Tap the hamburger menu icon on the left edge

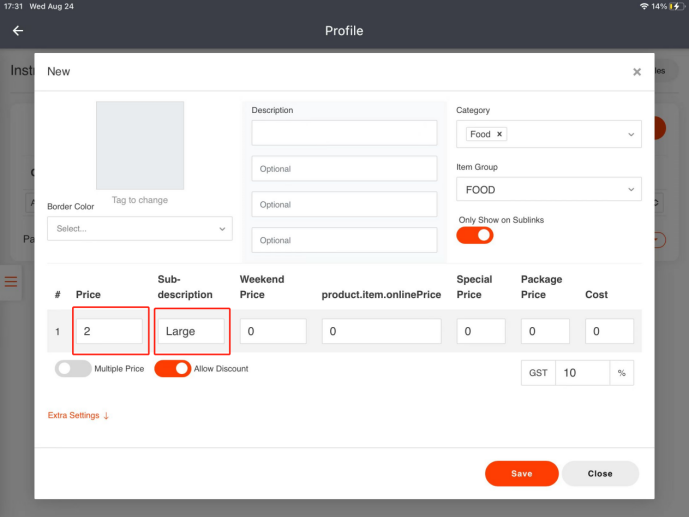pos(12,282)
